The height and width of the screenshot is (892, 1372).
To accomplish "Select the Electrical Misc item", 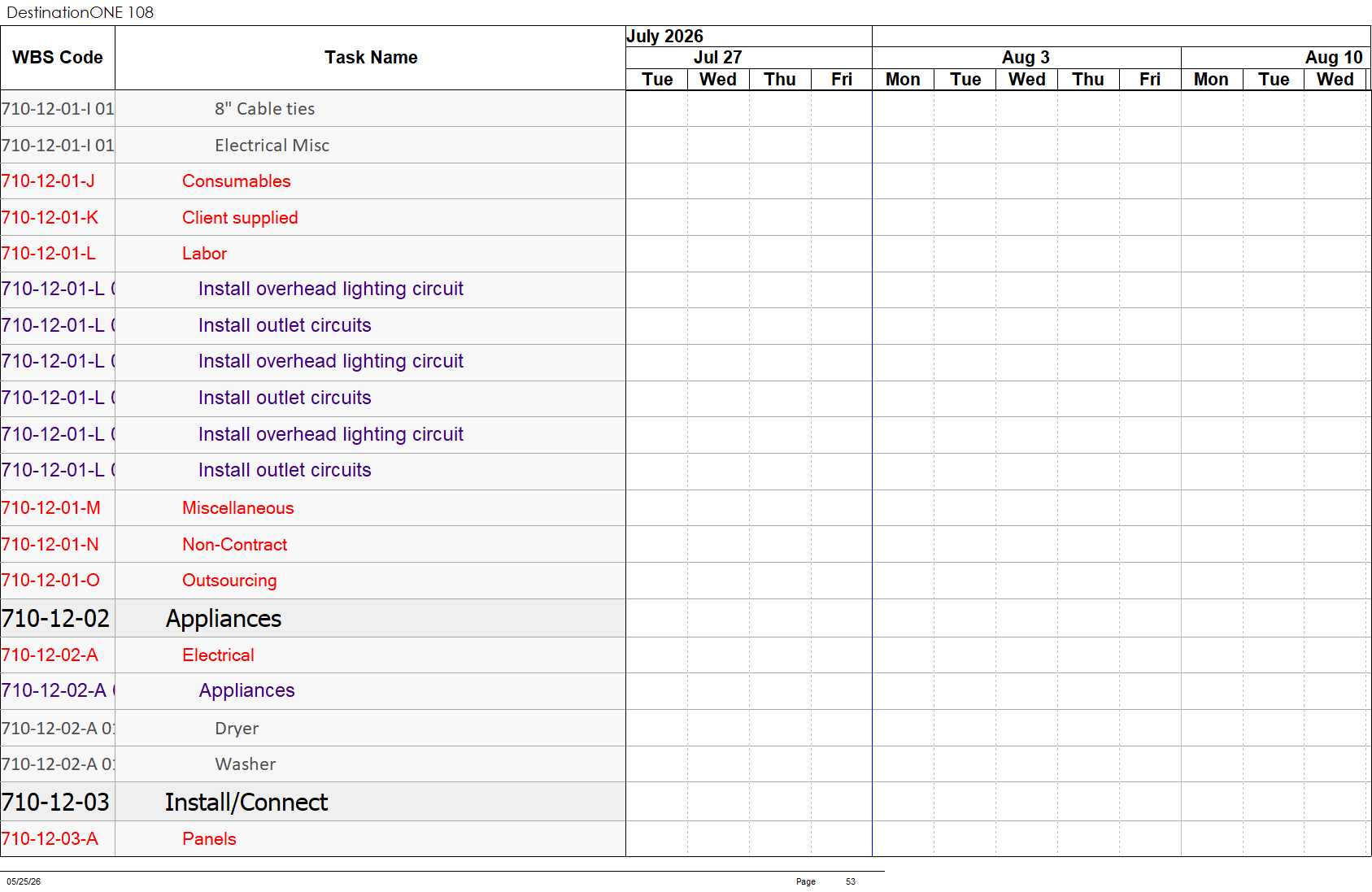I will 272,146.
